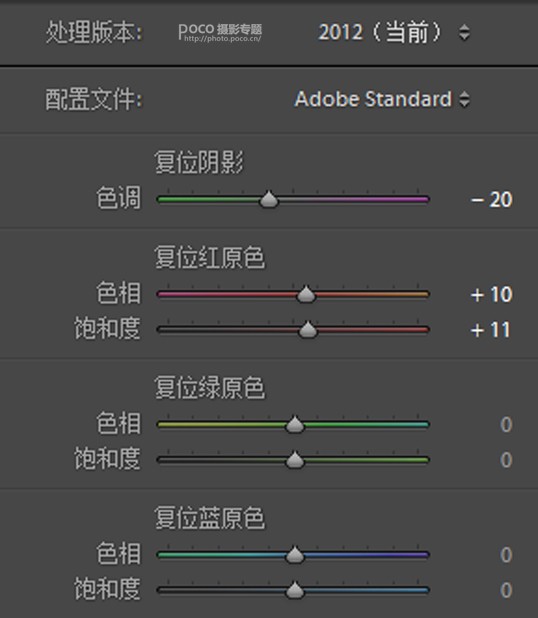Image resolution: width=538 pixels, height=618 pixels.
Task: Click the shadow 色调 slider handle
Action: pos(269,199)
